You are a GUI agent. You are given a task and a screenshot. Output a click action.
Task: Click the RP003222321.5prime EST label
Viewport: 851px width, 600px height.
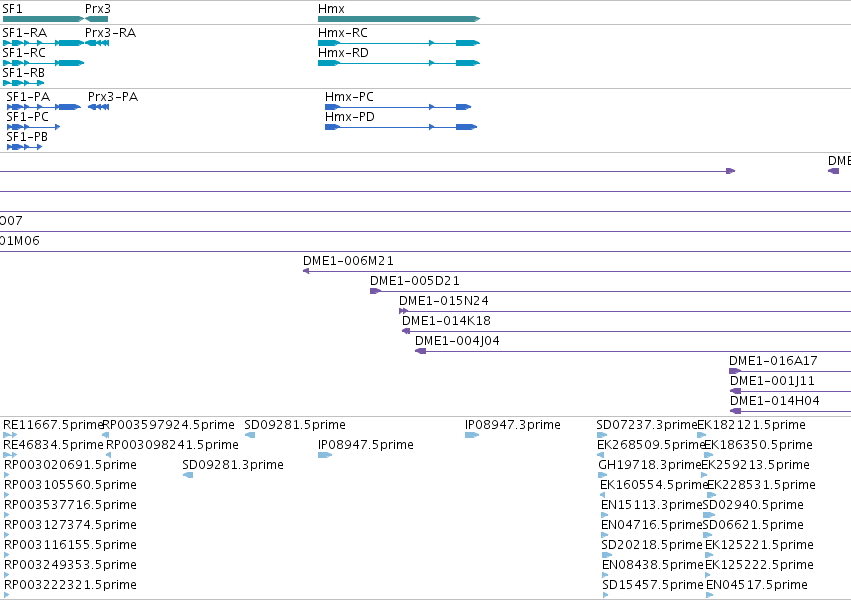(x=70, y=586)
